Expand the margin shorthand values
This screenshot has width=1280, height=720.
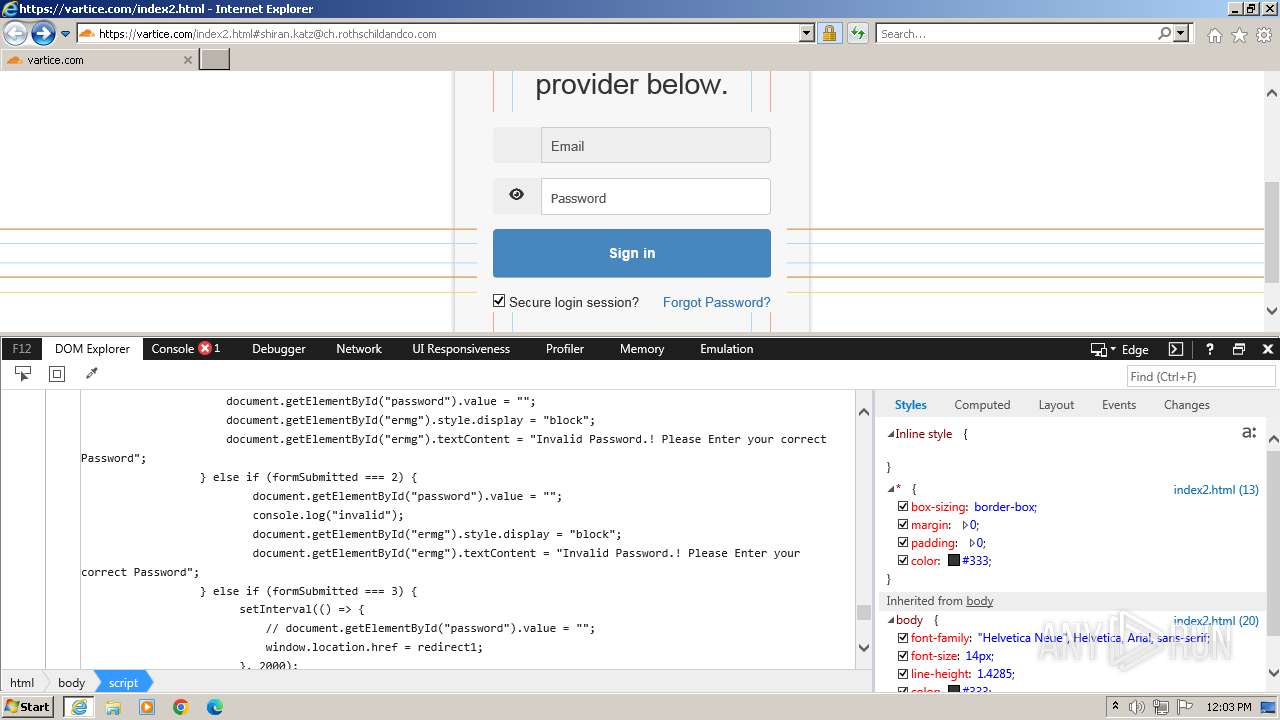[965, 525]
